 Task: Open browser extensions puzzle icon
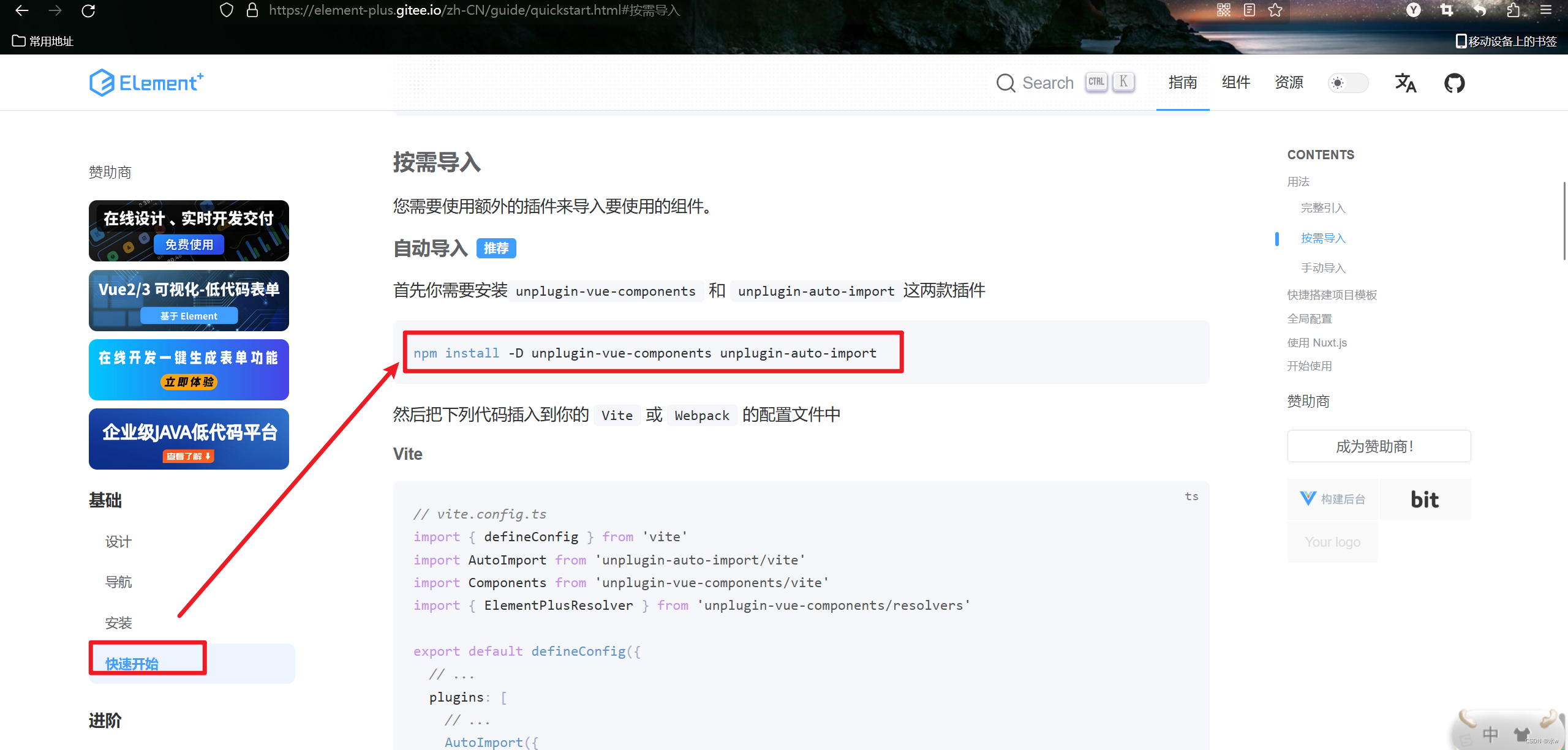[1513, 10]
